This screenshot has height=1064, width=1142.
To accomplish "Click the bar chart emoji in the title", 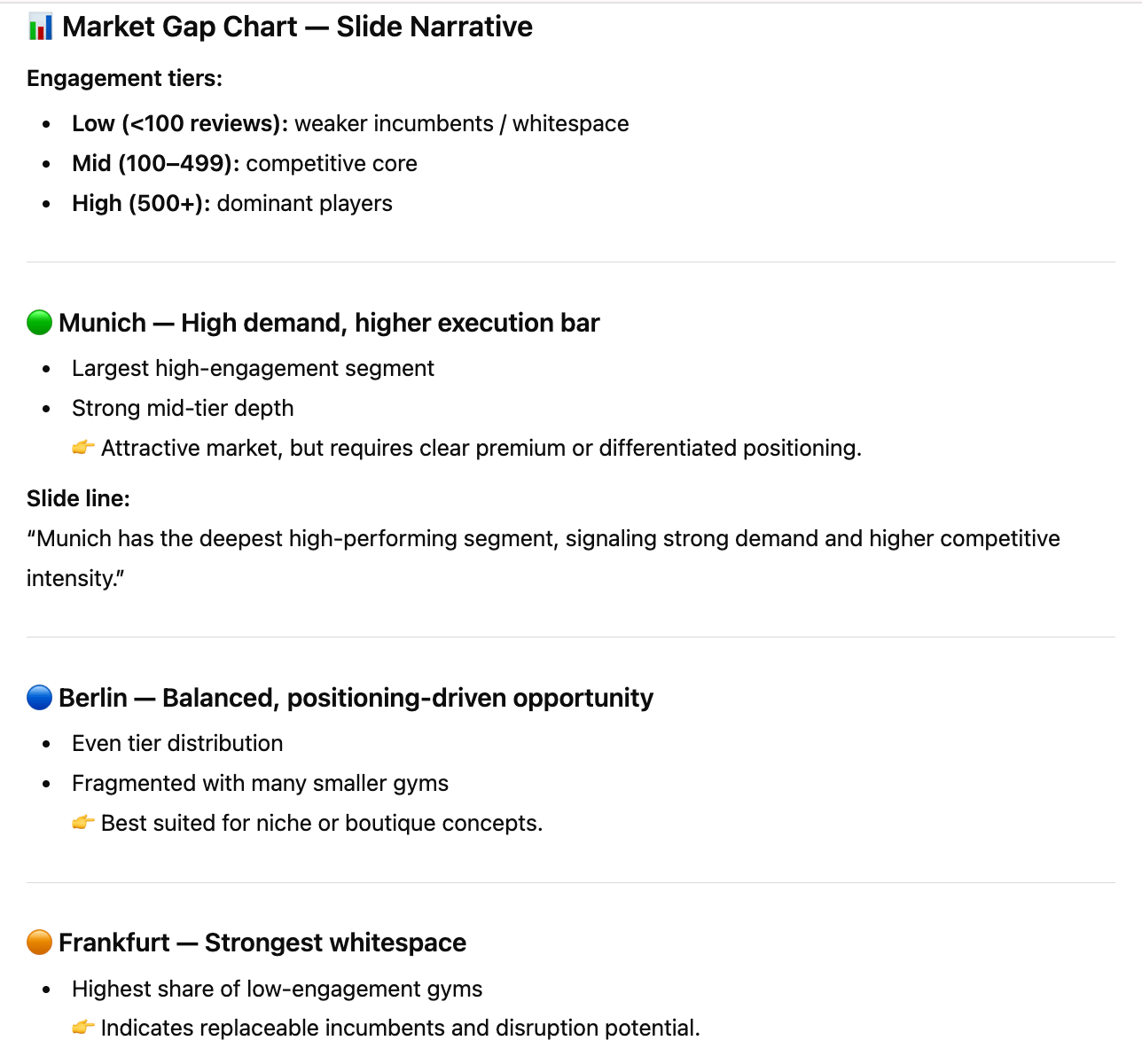I will (x=40, y=27).
